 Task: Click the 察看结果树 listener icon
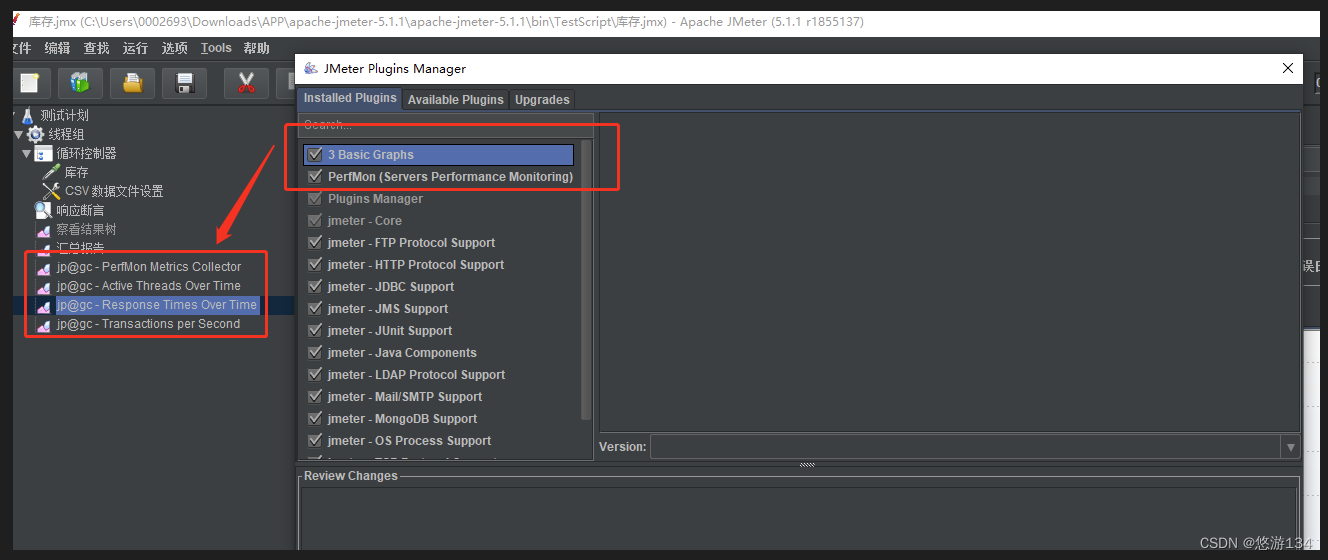pos(43,230)
